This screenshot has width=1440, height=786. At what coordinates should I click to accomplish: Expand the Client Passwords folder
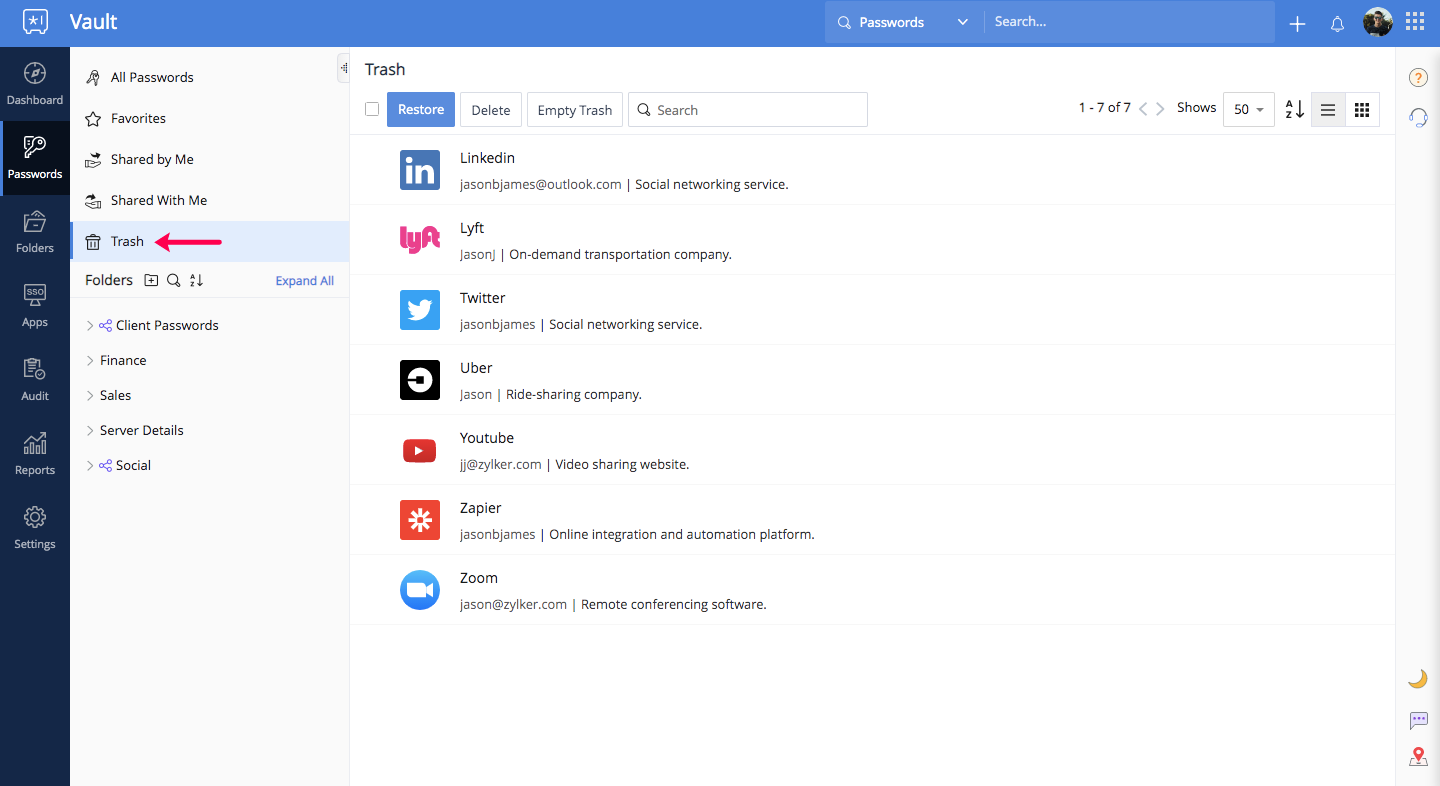tap(90, 326)
